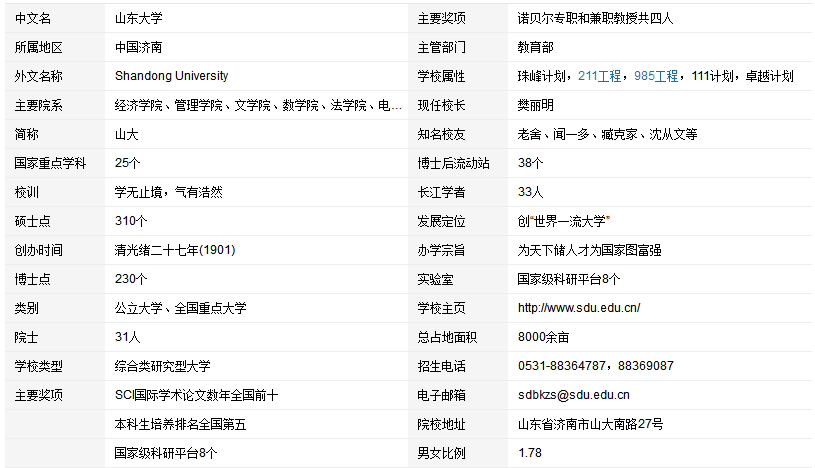
Task: Select the value 公立大学、全国重点大学
Action: click(x=180, y=308)
